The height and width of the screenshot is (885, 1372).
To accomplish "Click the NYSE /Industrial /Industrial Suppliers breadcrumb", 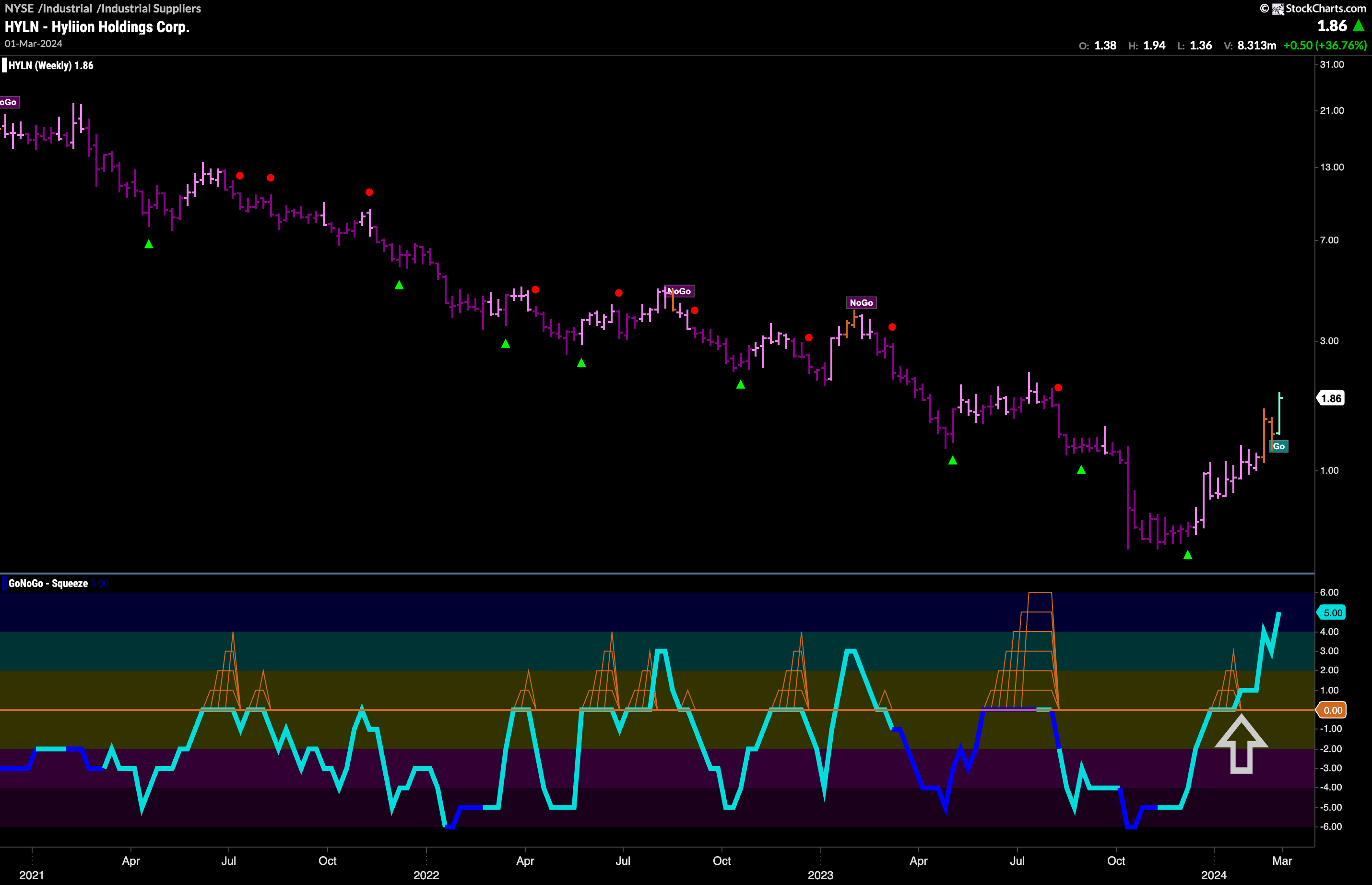I will click(x=103, y=8).
